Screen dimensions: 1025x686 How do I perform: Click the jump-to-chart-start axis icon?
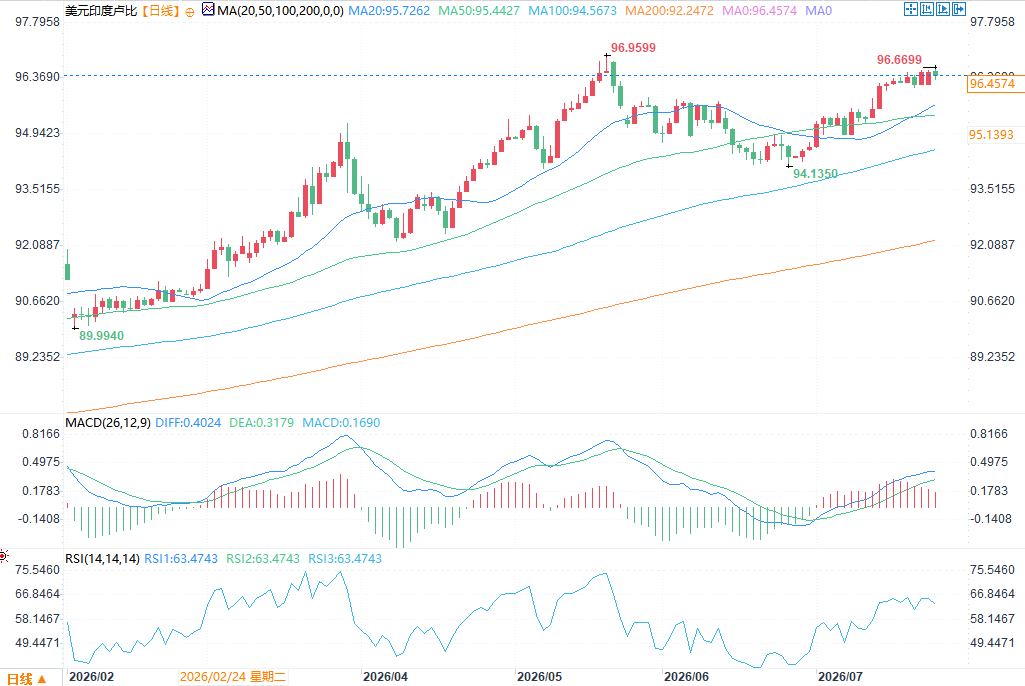(x=927, y=9)
